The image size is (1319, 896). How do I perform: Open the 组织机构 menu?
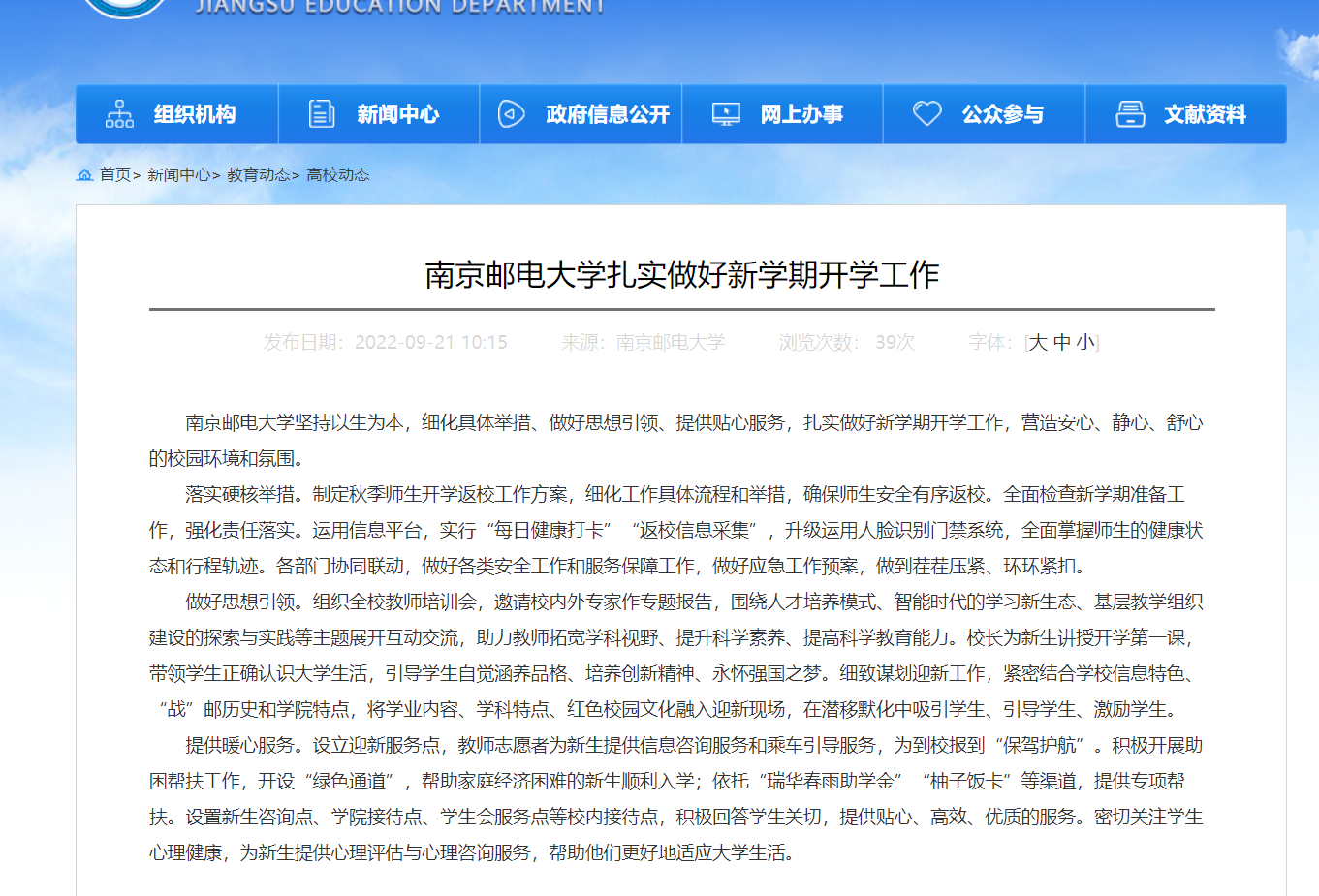[x=195, y=114]
